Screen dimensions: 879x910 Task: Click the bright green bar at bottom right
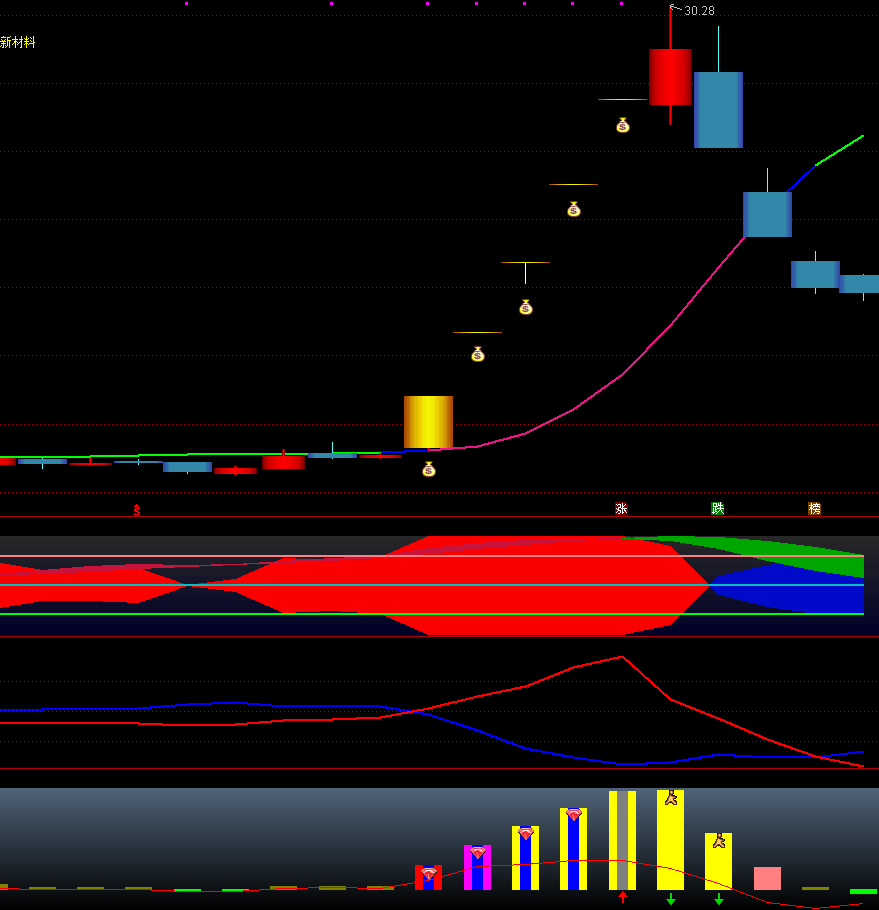[863, 891]
